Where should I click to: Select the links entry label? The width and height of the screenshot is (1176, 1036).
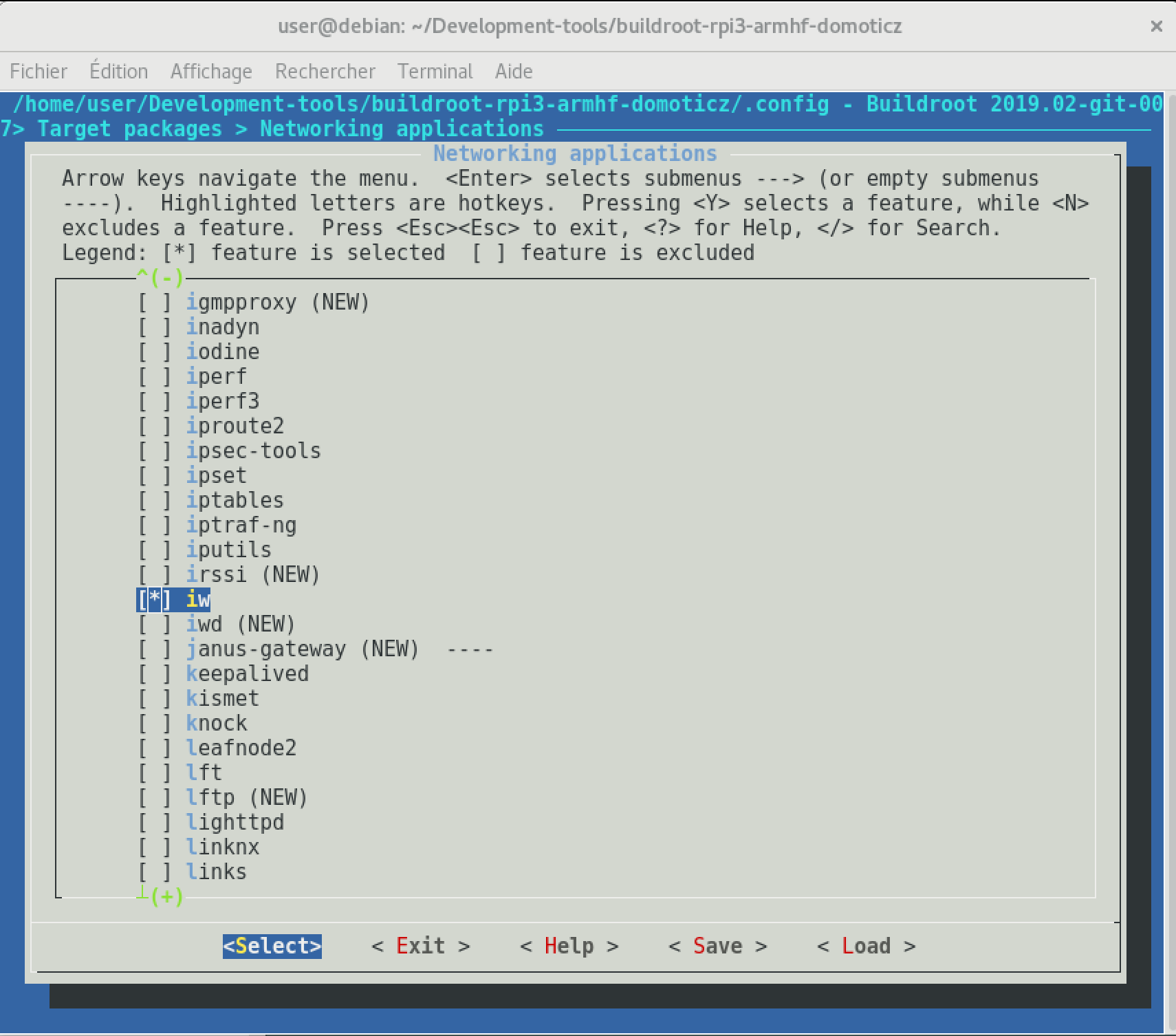coord(217,872)
